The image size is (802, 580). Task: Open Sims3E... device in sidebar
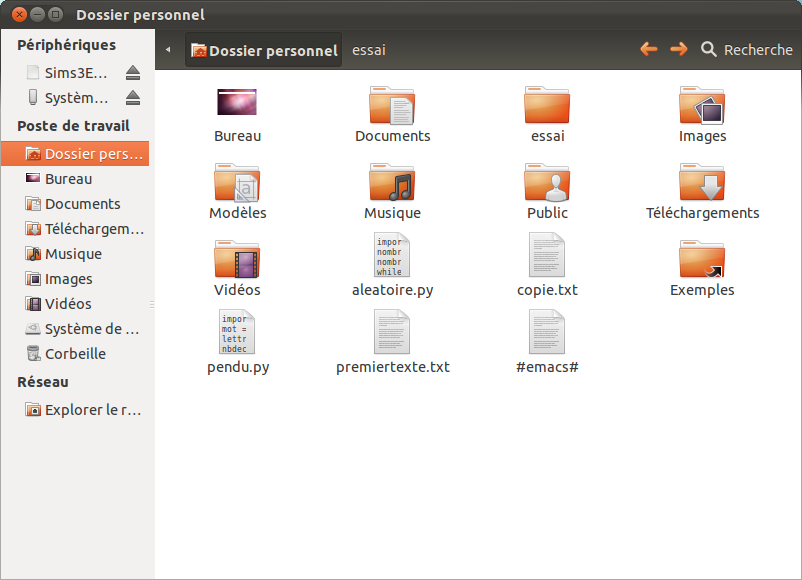[67, 73]
